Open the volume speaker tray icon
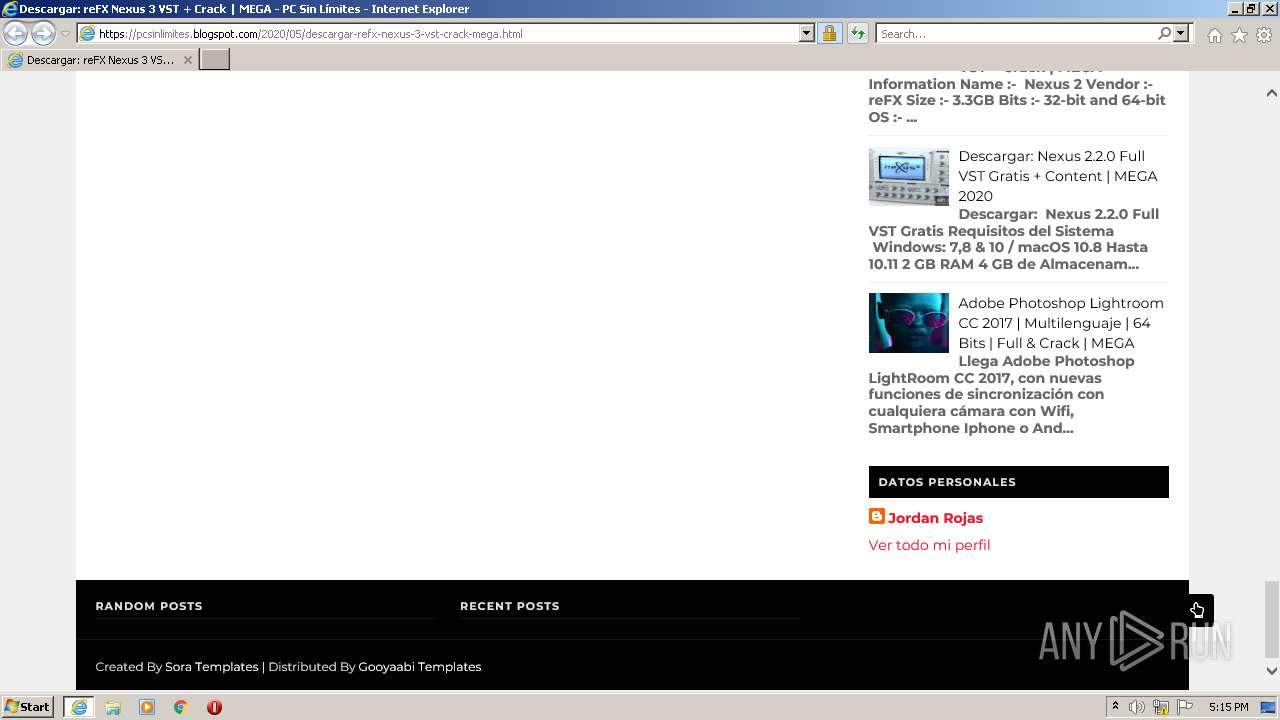Viewport: 1280px width, 720px height. 1137,707
